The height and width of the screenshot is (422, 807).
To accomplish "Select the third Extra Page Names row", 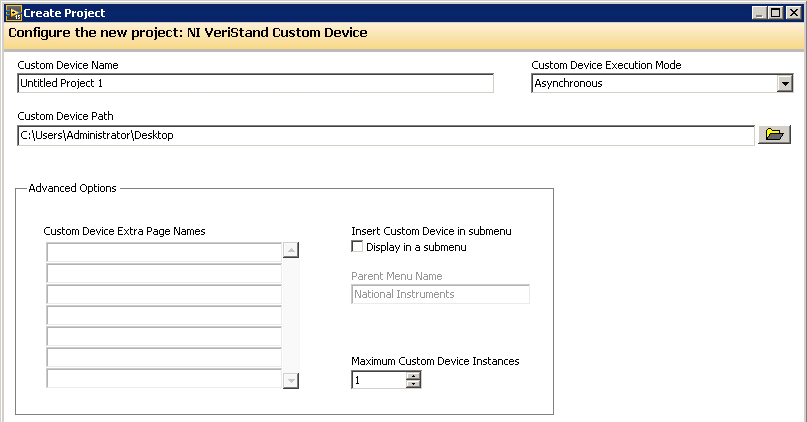I will [164, 295].
